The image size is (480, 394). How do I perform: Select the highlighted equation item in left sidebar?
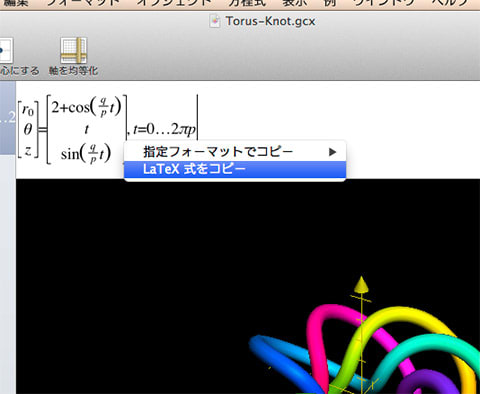point(8,118)
